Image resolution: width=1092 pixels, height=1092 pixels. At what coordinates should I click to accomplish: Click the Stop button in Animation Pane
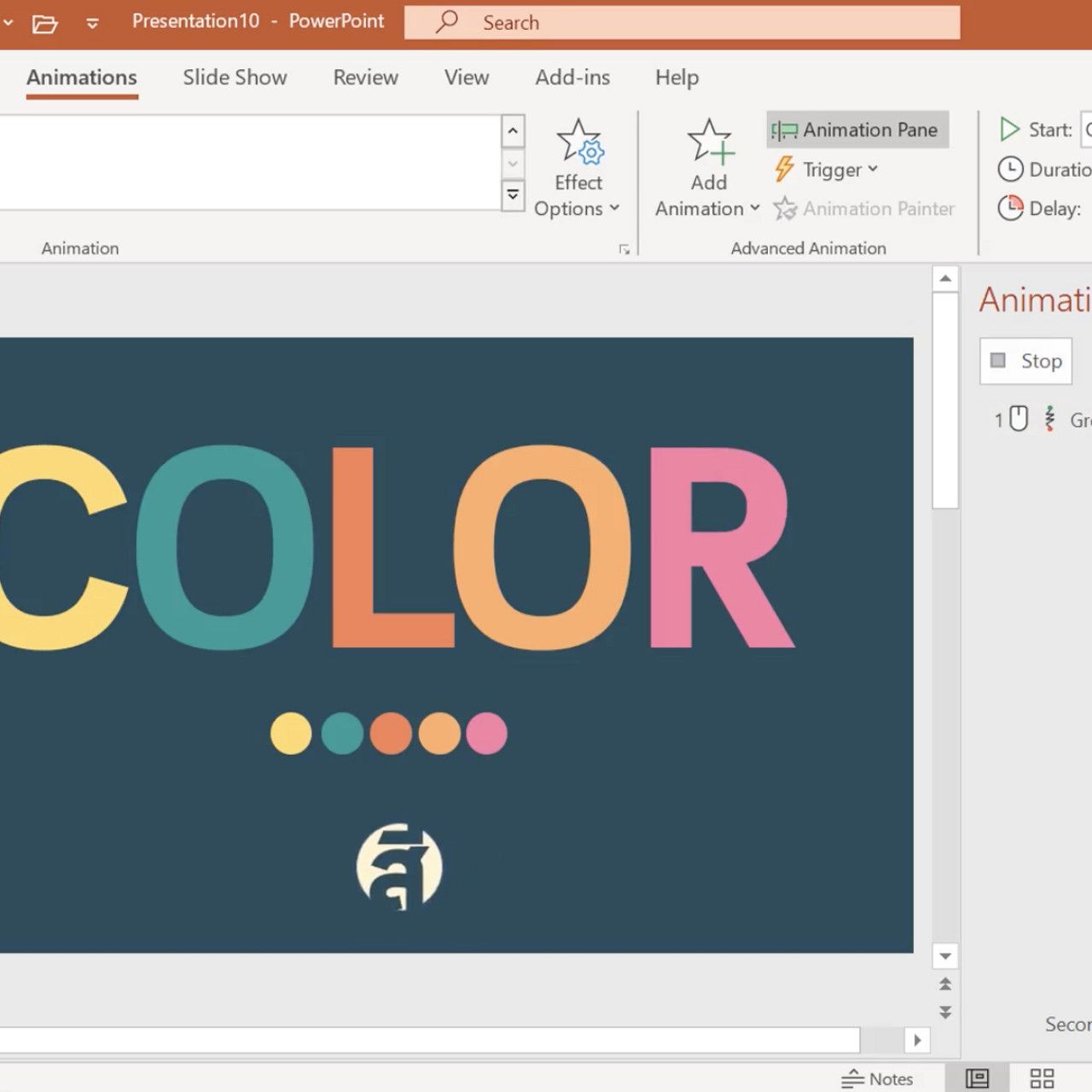1026,361
